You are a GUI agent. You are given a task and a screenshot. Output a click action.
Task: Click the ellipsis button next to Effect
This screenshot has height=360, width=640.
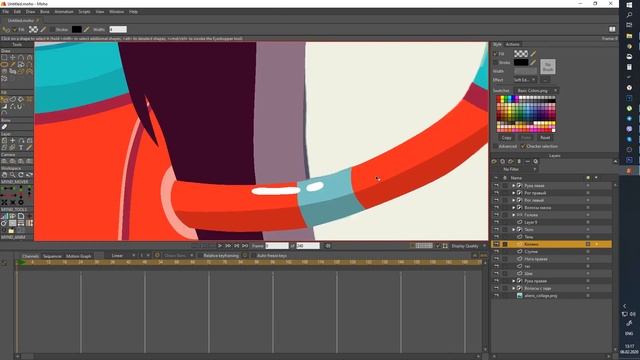point(545,80)
